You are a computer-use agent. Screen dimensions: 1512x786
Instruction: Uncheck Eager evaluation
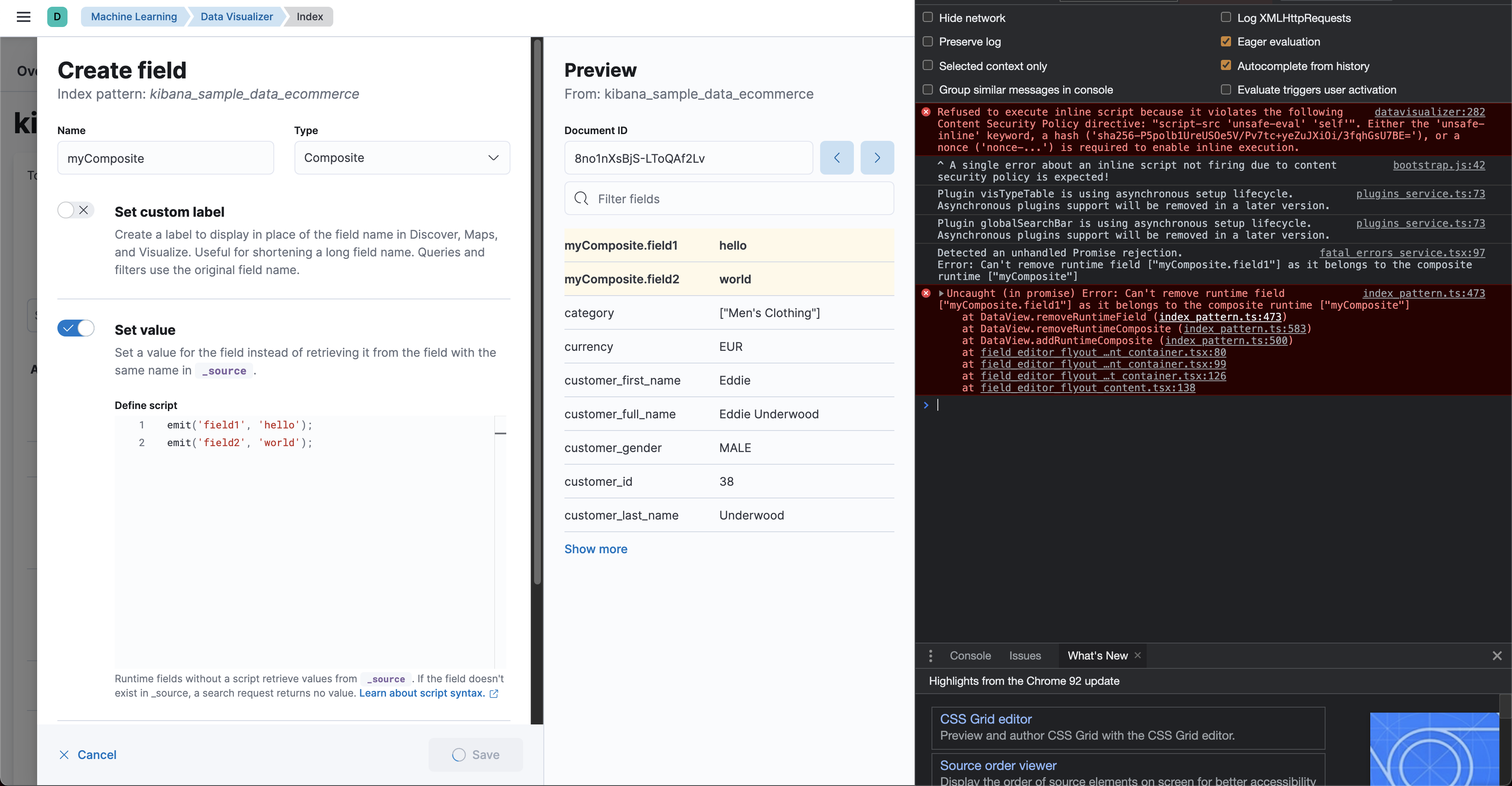point(1226,41)
